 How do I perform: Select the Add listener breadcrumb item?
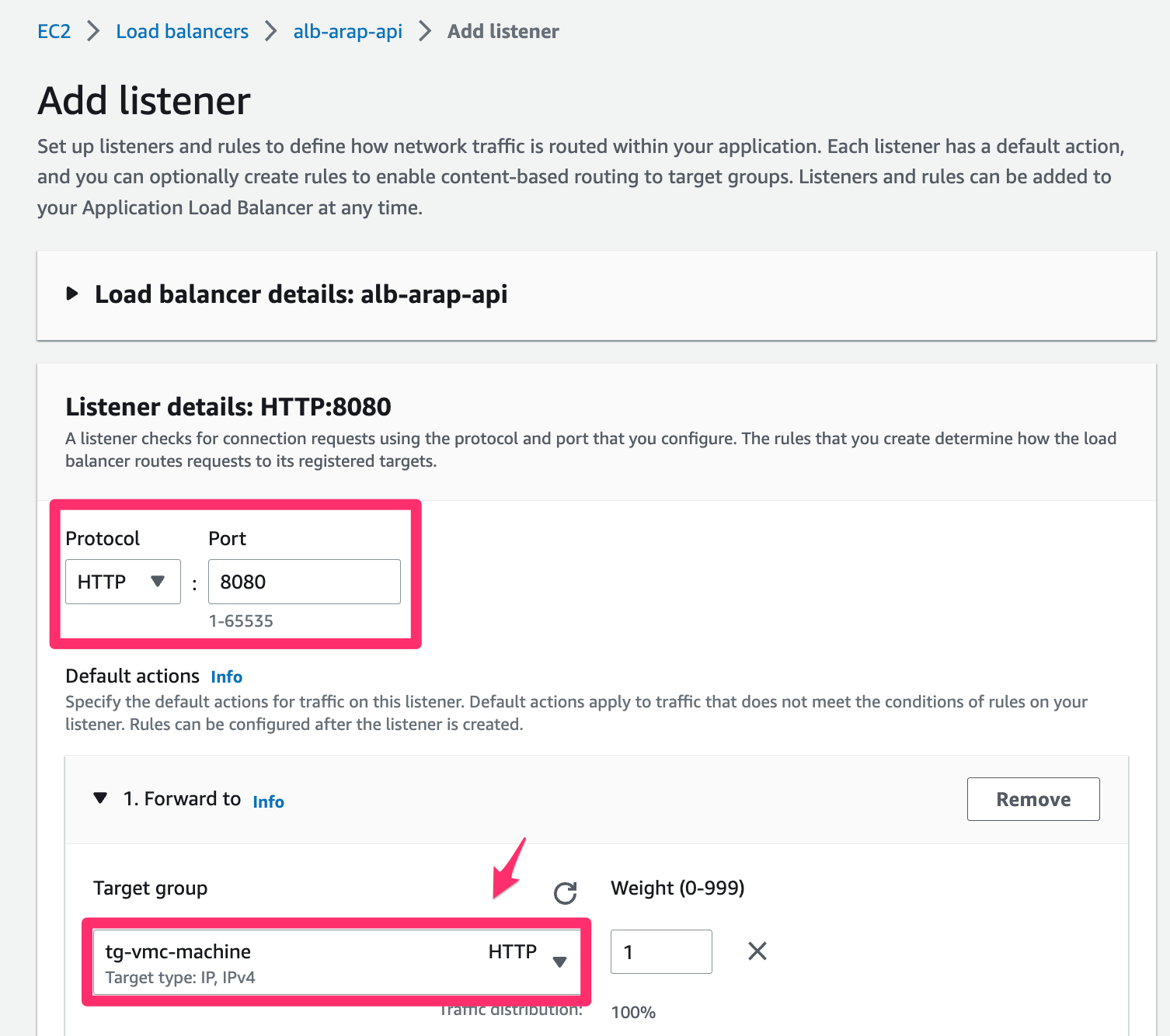[x=503, y=31]
